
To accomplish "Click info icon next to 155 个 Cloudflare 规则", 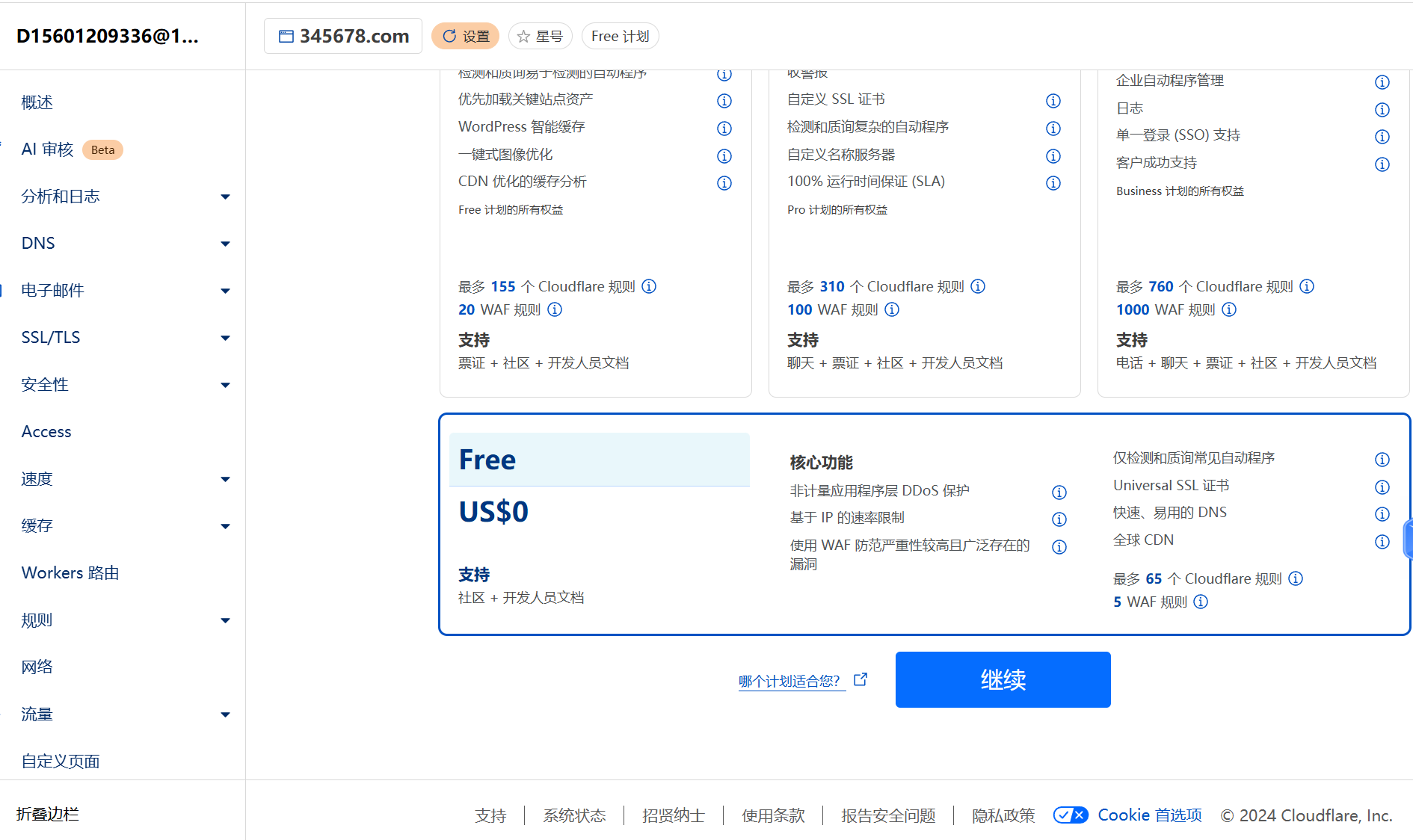I will click(649, 286).
